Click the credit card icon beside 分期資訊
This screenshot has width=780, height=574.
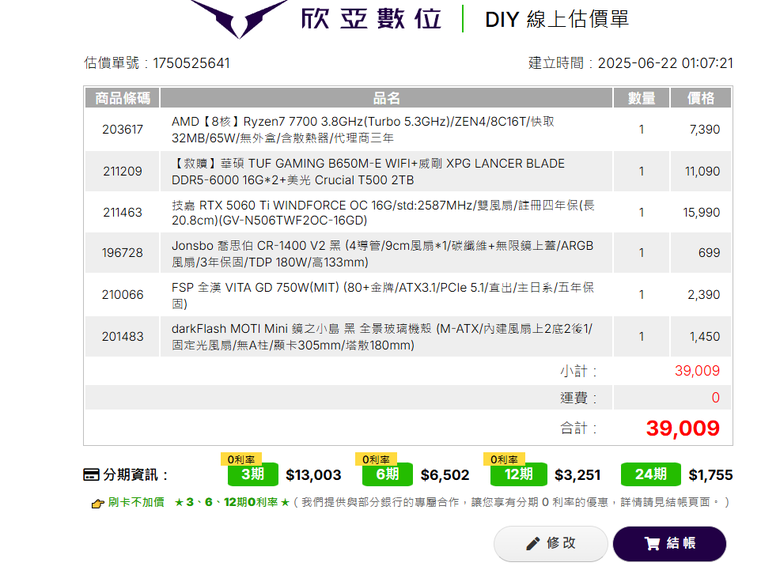pyautogui.click(x=91, y=475)
